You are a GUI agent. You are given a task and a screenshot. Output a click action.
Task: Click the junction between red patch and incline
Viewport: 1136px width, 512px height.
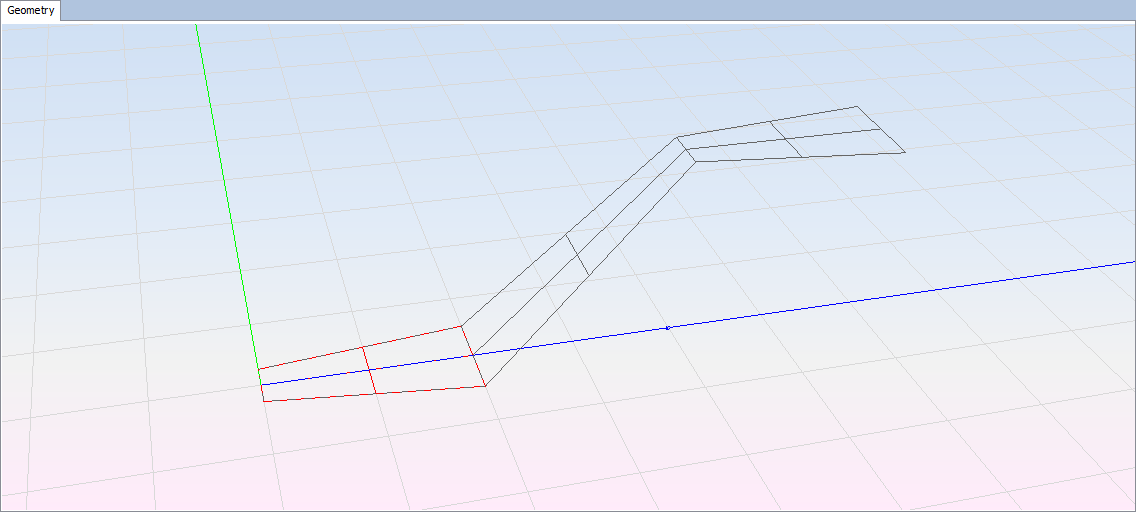click(x=473, y=355)
